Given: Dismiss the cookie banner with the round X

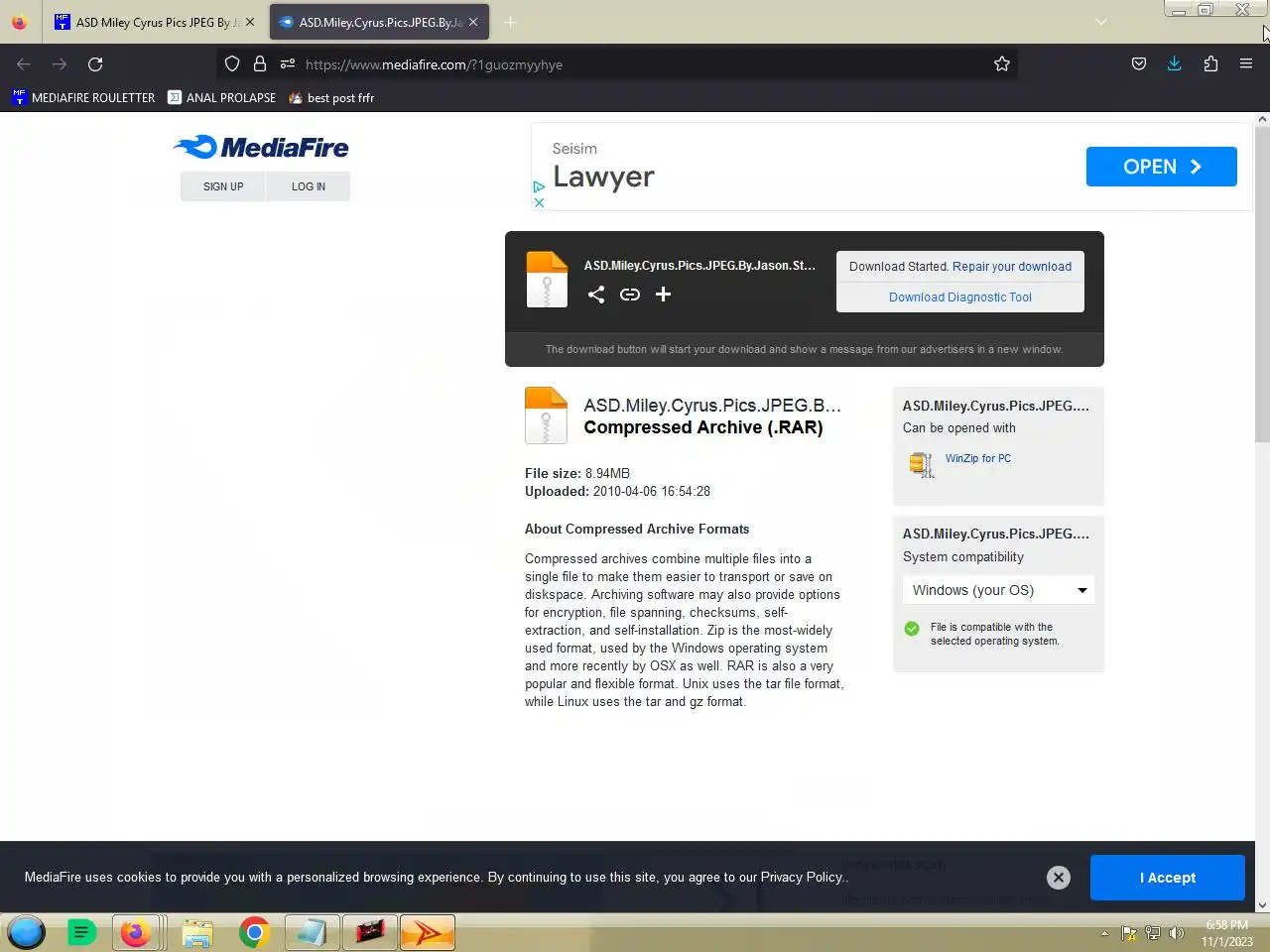Looking at the screenshot, I should [1059, 878].
